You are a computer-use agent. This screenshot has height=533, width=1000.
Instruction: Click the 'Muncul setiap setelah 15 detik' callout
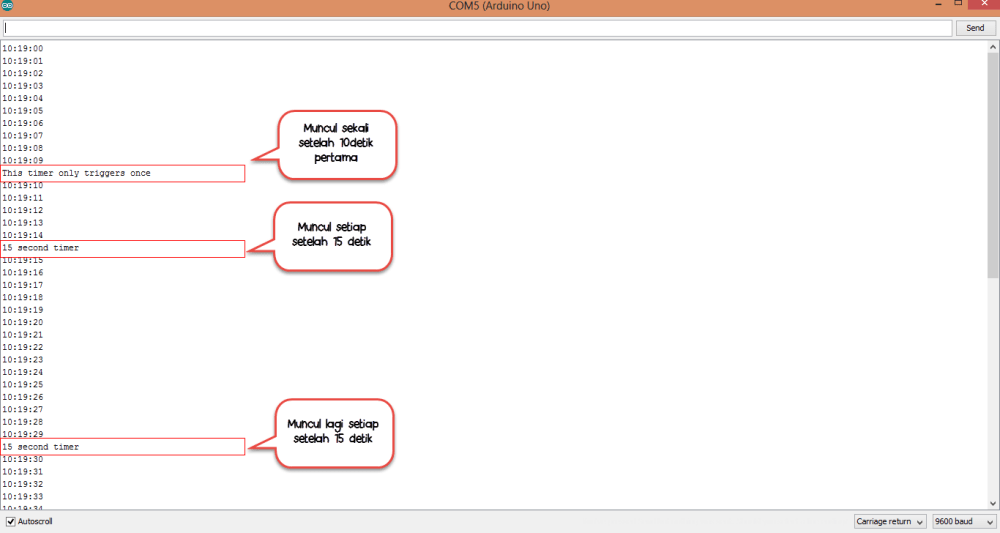coord(334,235)
